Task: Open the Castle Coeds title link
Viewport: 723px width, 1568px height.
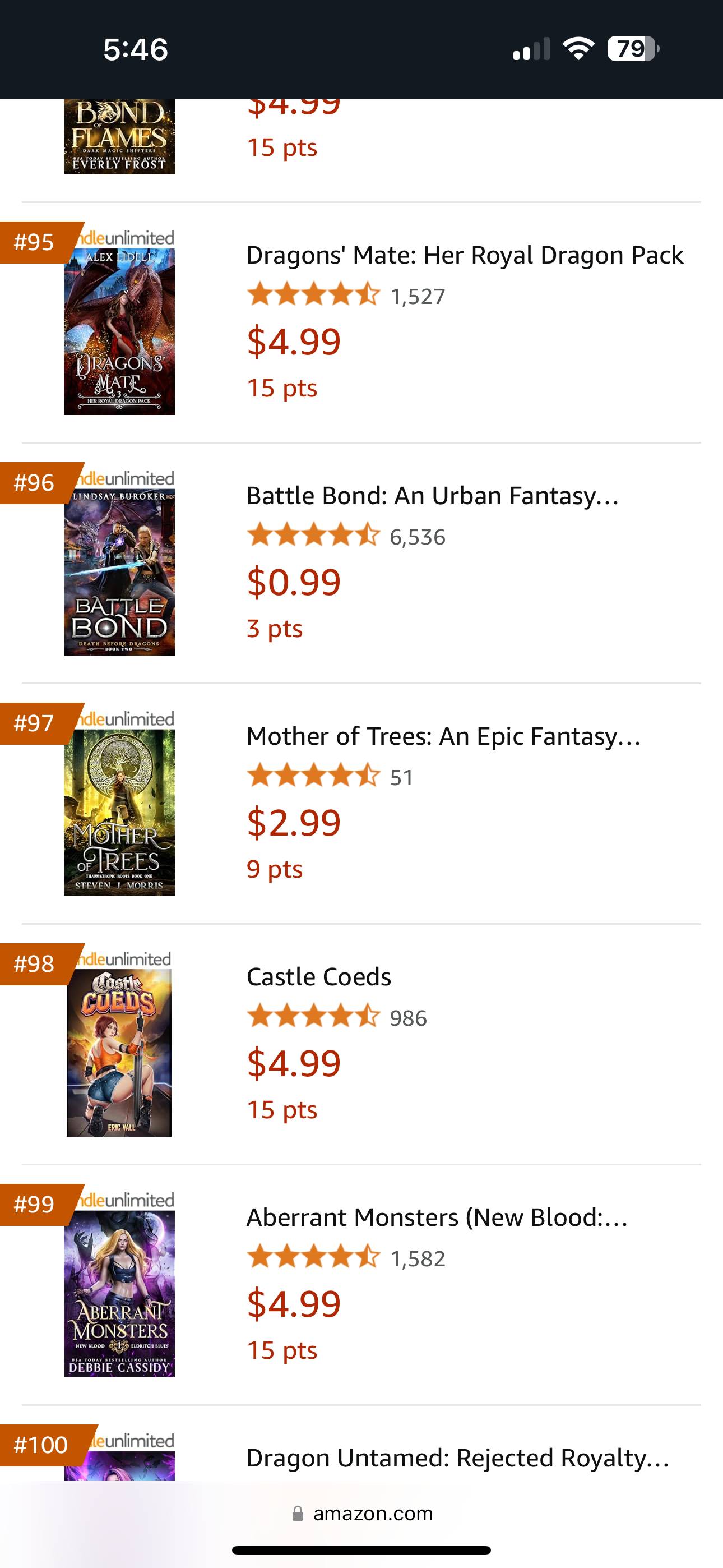Action: [x=319, y=976]
